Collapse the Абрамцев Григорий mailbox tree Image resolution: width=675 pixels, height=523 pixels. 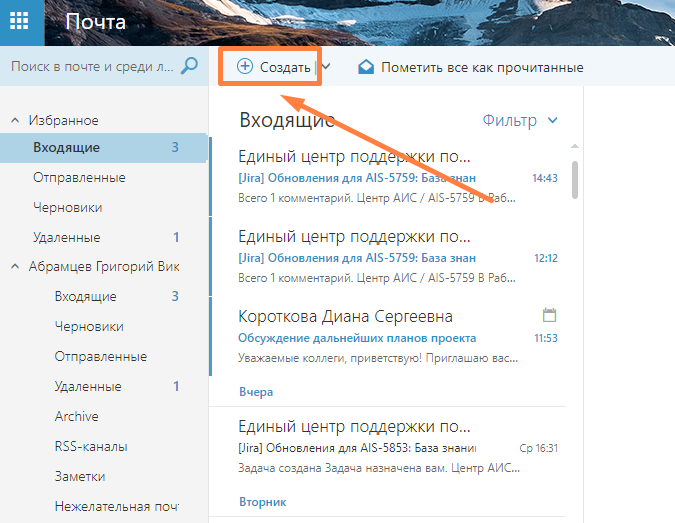point(15,267)
